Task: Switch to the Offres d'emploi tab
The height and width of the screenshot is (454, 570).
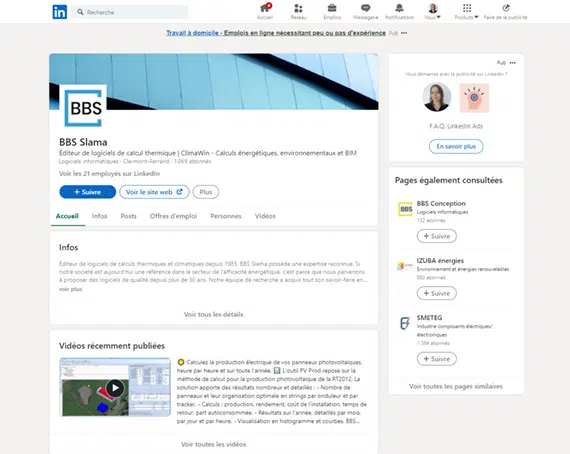Action: tap(173, 216)
